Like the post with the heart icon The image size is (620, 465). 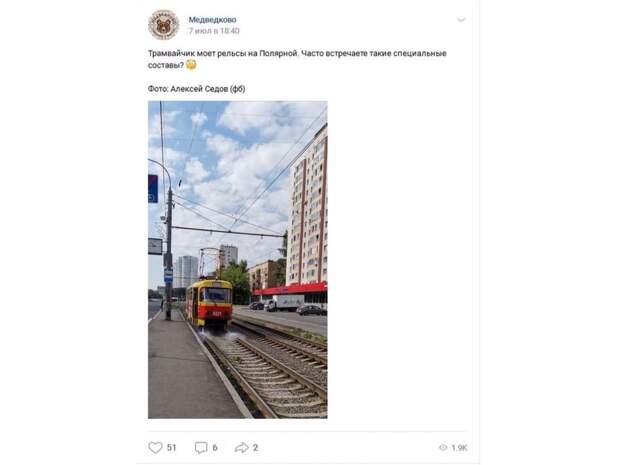click(x=155, y=448)
